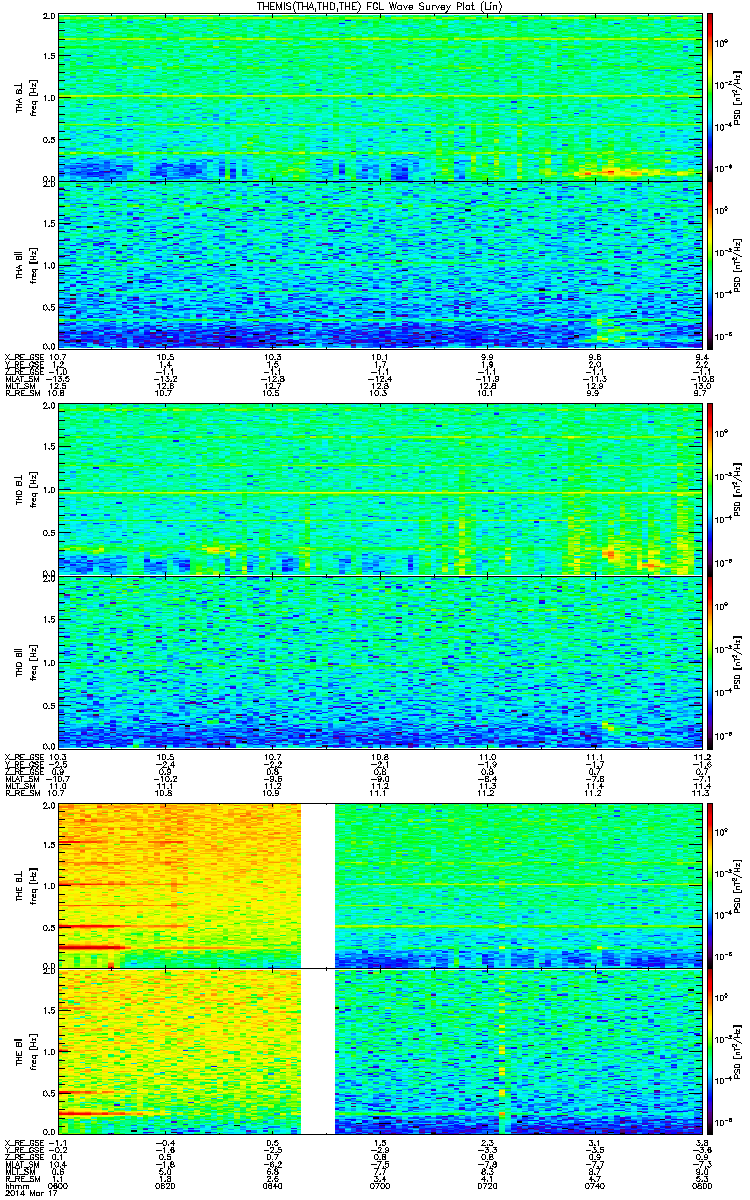Select the THA B-perpendicular spectrogram panel
The width and height of the screenshot is (750, 1200).
click(381, 97)
